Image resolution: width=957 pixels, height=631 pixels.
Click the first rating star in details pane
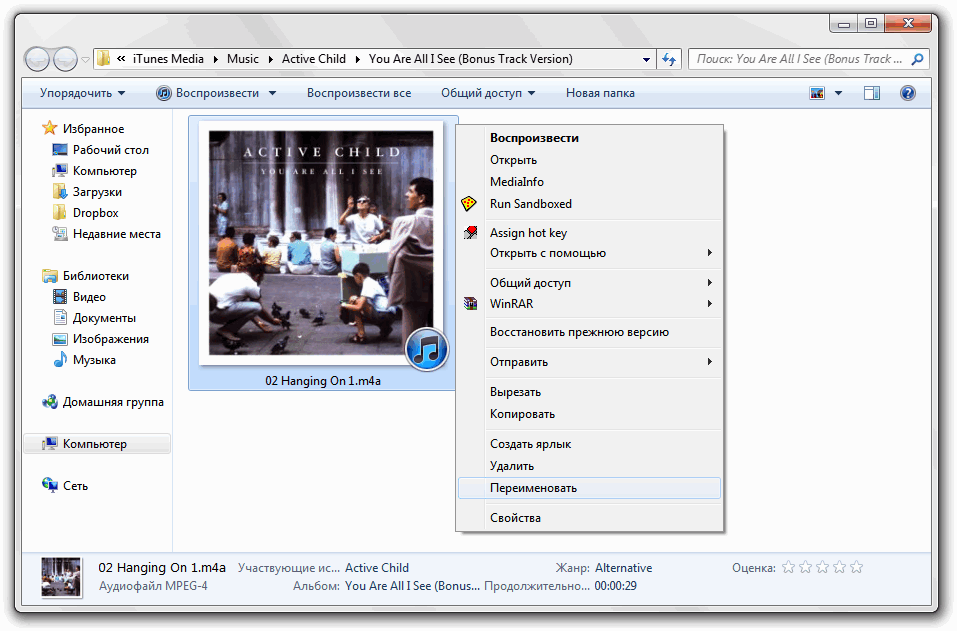tap(789, 568)
